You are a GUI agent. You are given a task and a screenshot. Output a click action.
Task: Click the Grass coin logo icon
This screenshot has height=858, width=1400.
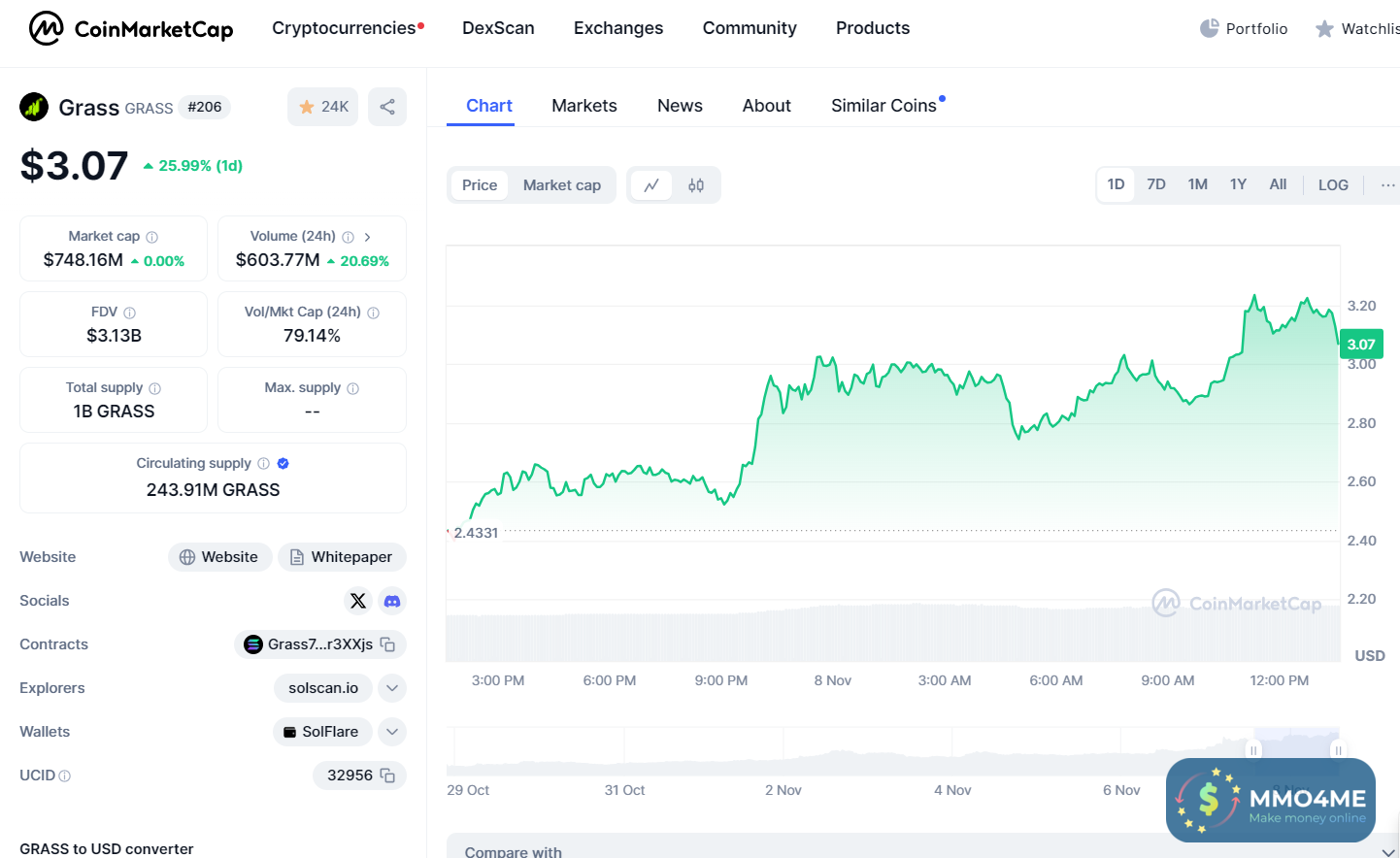pyautogui.click(x=34, y=107)
